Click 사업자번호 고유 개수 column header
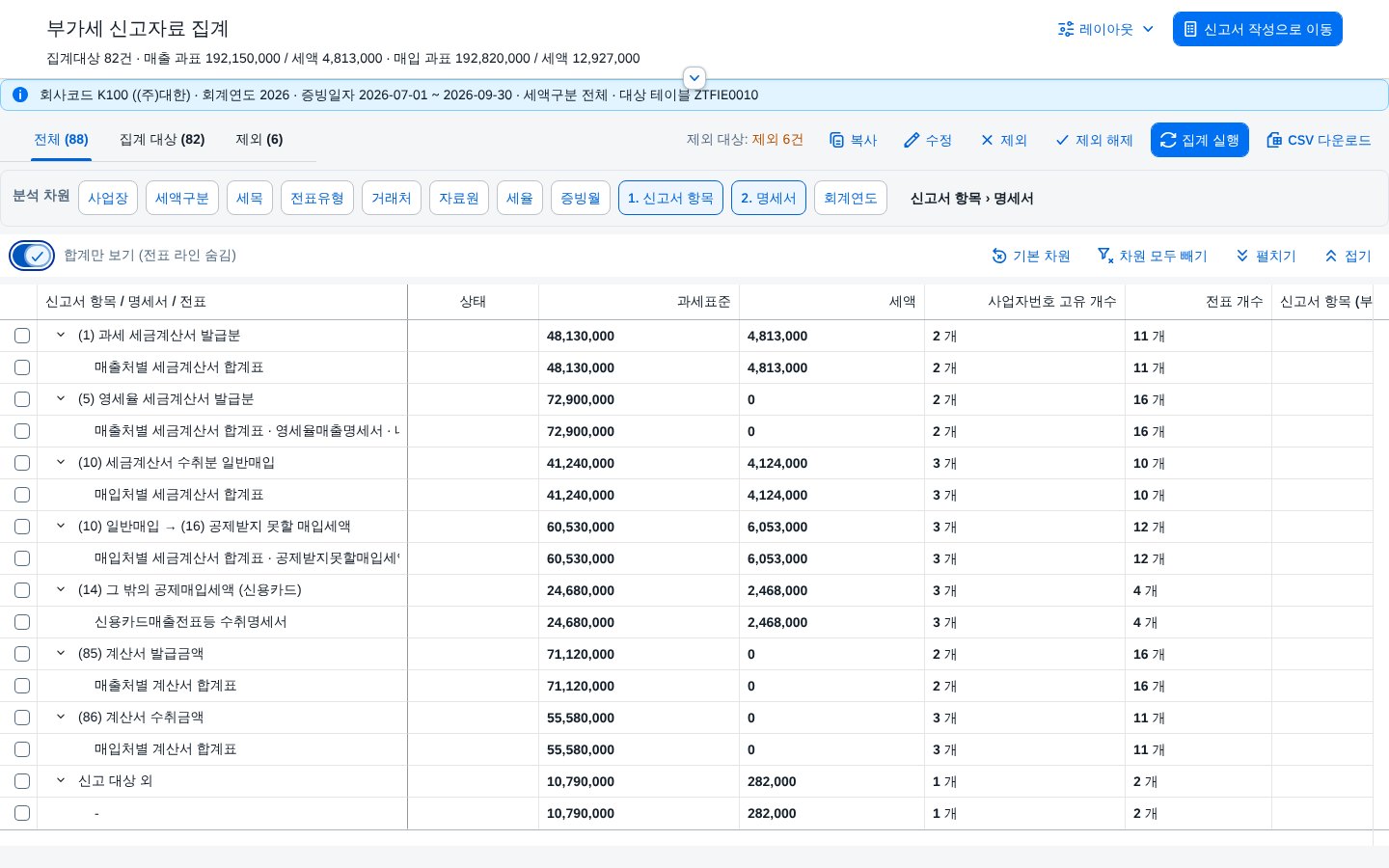Viewport: 1389px width, 868px height. tap(1024, 302)
